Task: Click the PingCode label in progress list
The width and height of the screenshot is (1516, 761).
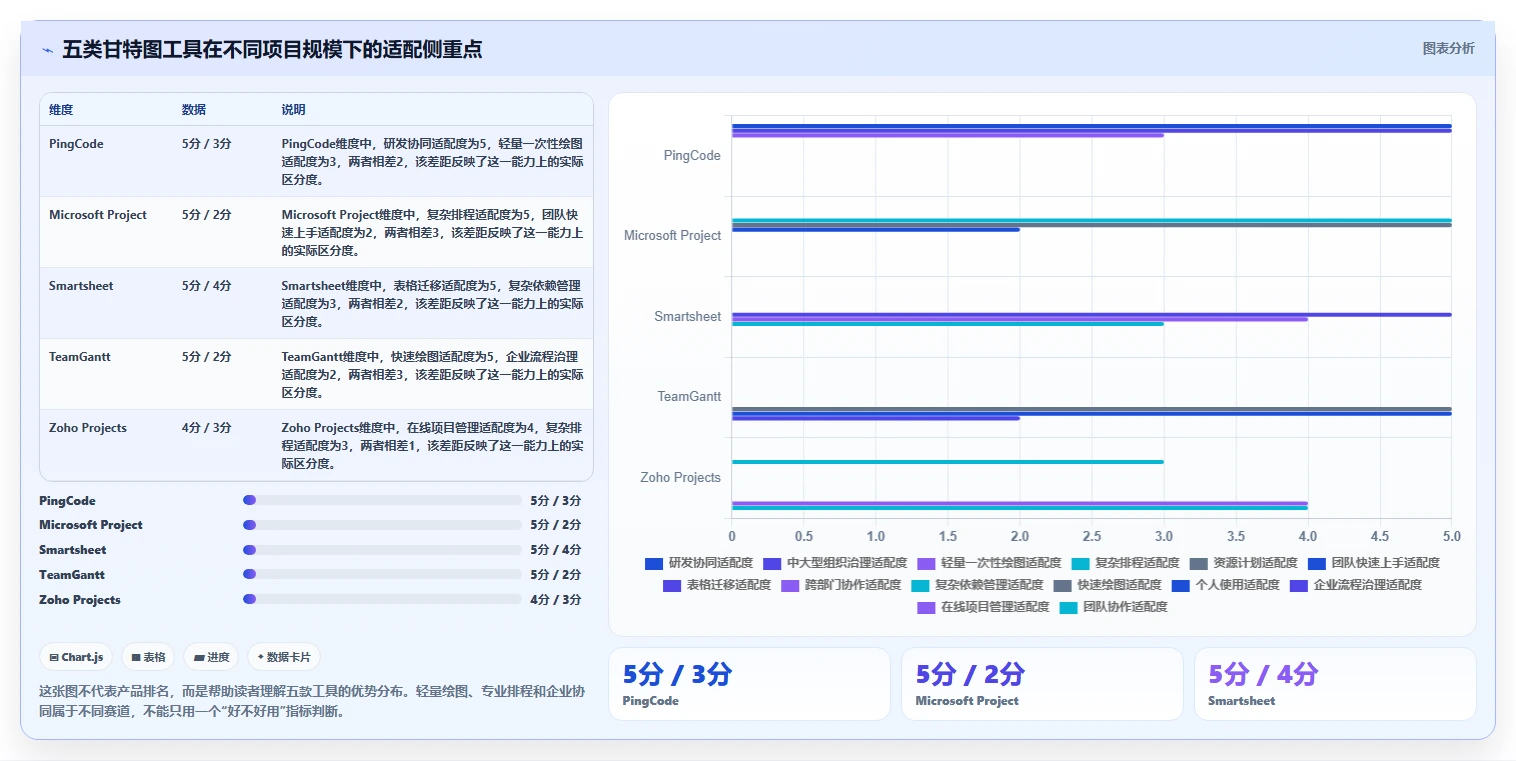Action: coord(67,500)
